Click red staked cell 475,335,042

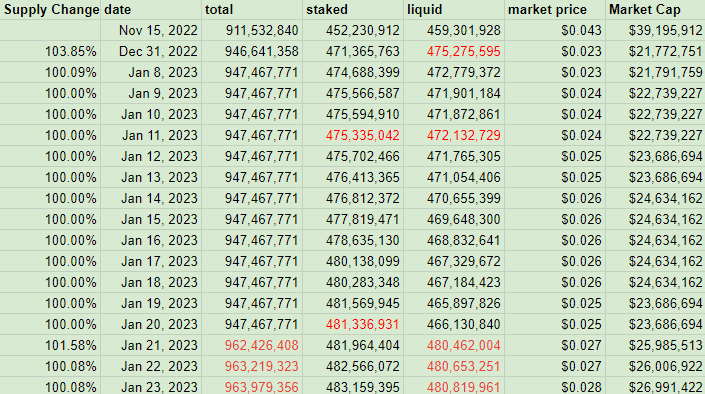pos(353,135)
